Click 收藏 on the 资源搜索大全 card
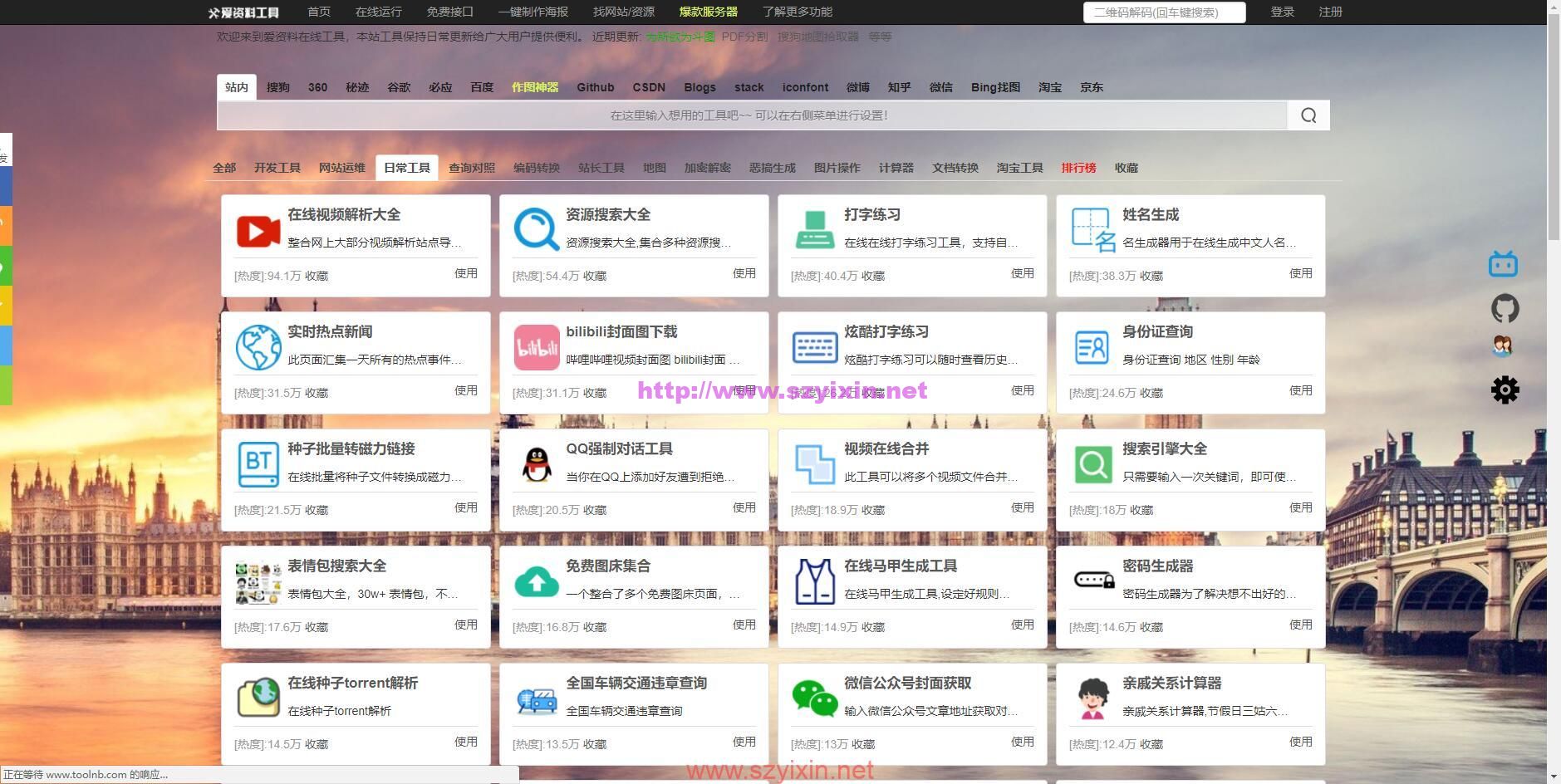The height and width of the screenshot is (784, 1561). (x=595, y=276)
